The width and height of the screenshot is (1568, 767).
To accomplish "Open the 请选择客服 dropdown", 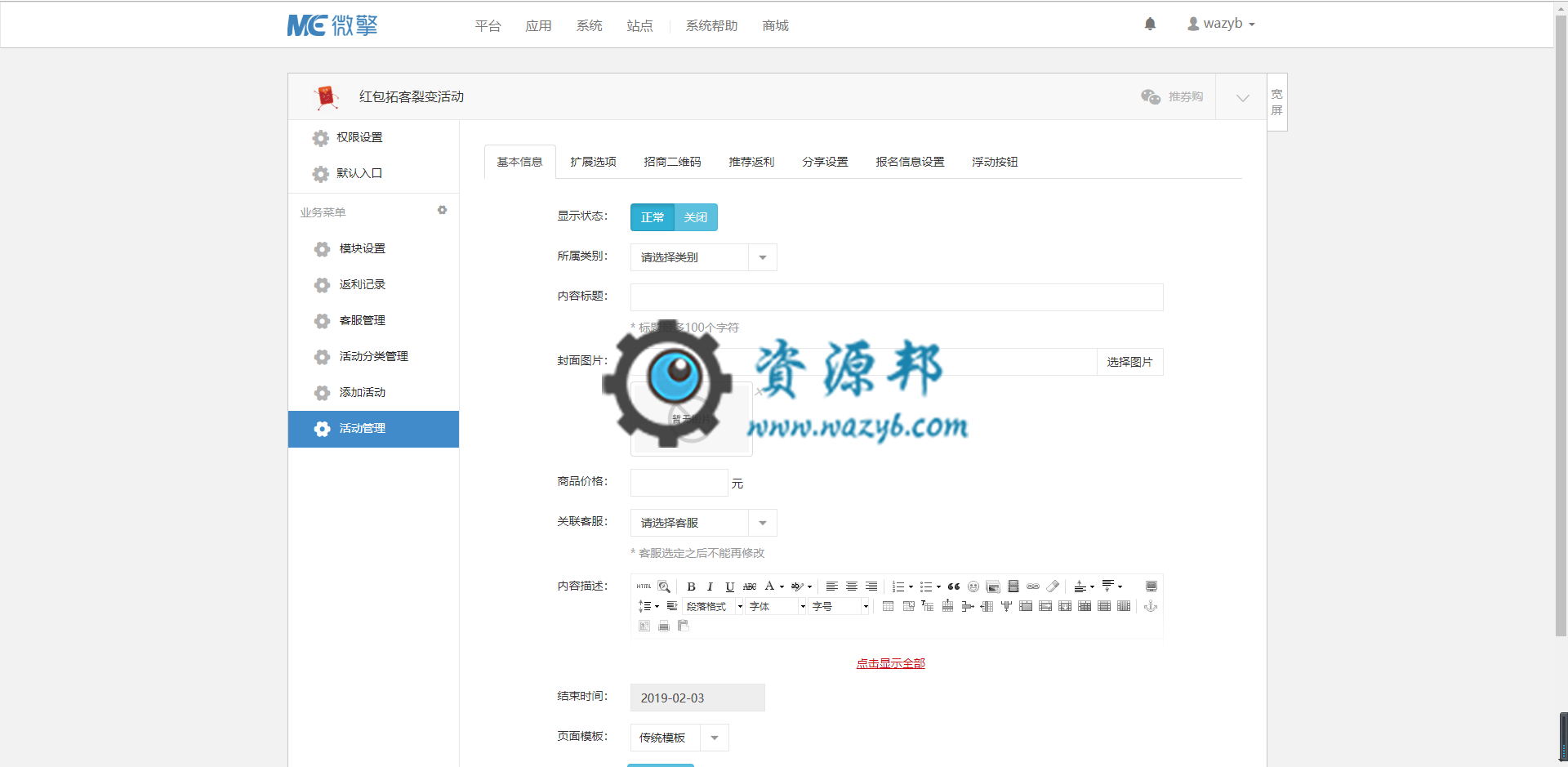I will pyautogui.click(x=703, y=523).
